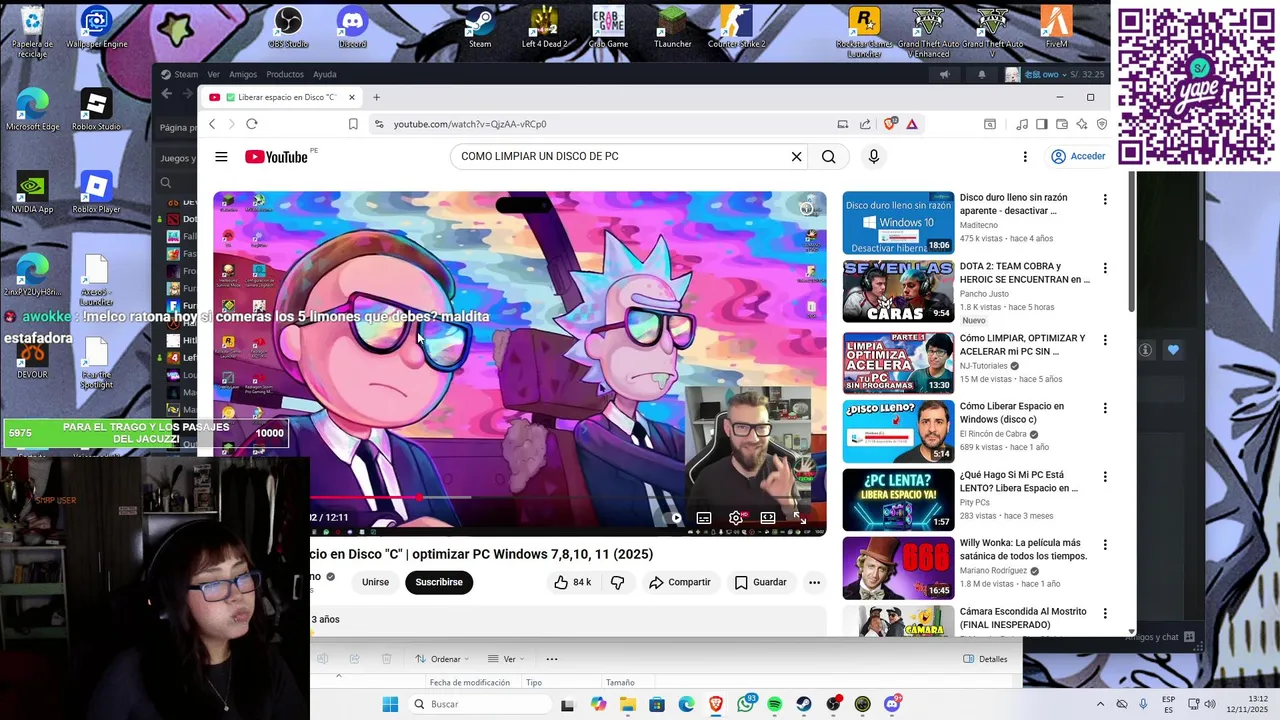This screenshot has width=1280, height=720.
Task: Open Brave Rewards triangle icon
Action: pyautogui.click(x=912, y=124)
